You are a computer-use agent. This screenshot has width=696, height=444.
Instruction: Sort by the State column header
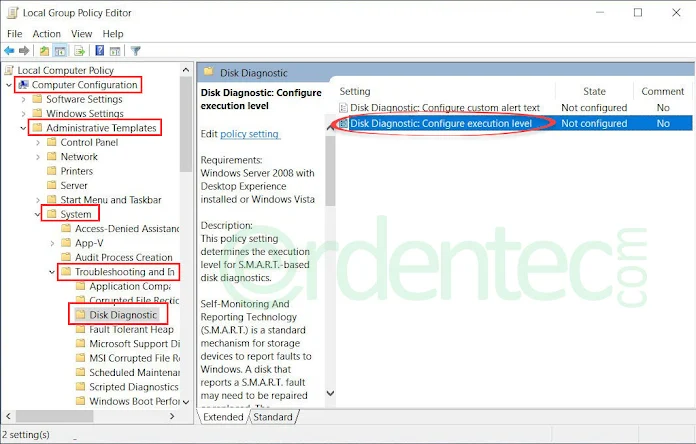point(594,91)
